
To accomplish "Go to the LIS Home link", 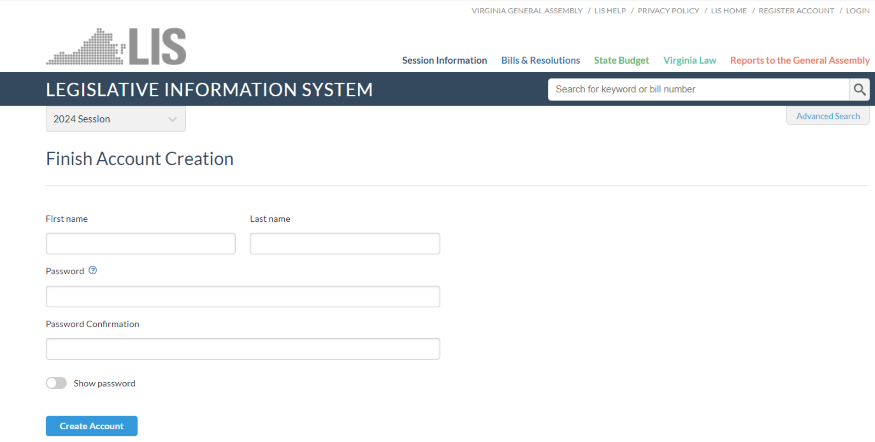I will click(728, 10).
